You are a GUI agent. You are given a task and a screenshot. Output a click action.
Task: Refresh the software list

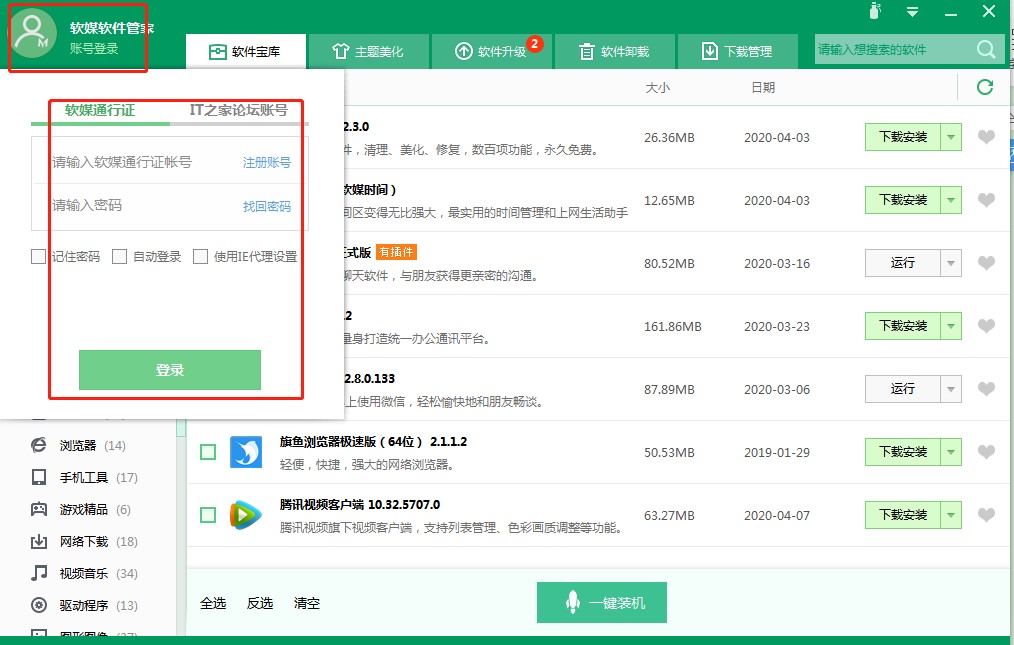point(985,88)
